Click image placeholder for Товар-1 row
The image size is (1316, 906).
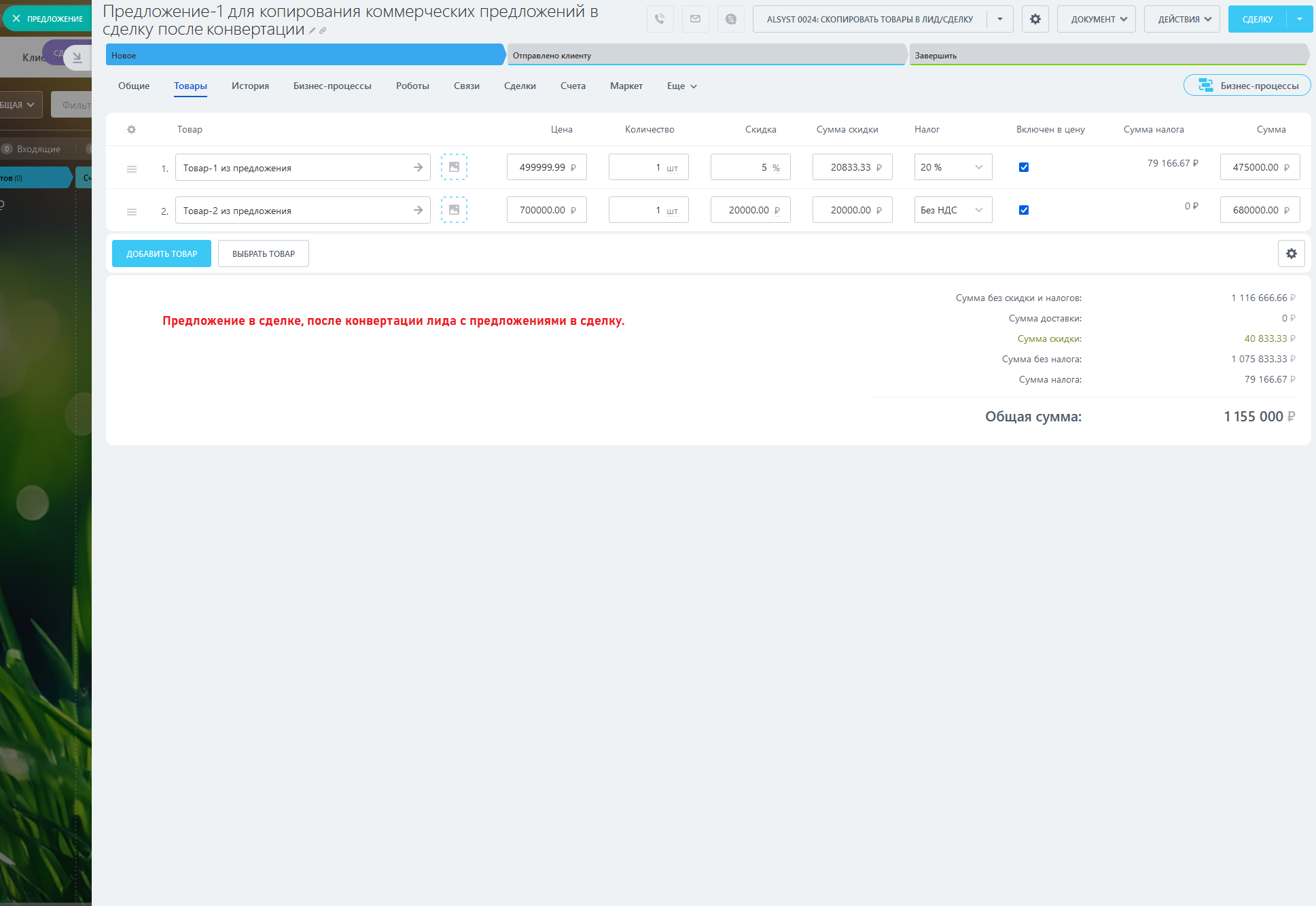pos(454,167)
